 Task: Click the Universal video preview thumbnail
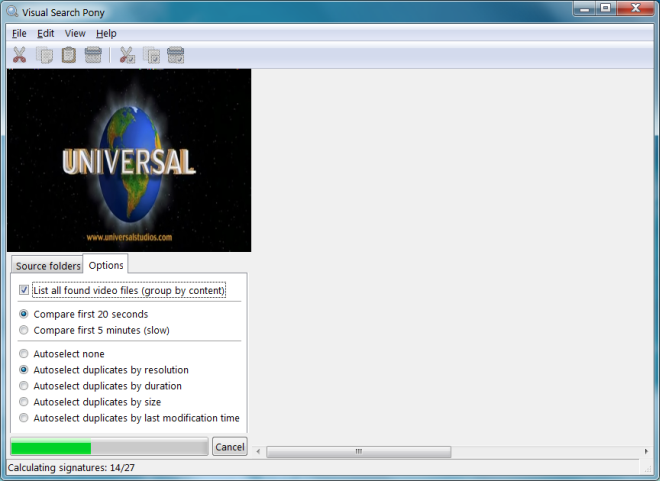(129, 160)
